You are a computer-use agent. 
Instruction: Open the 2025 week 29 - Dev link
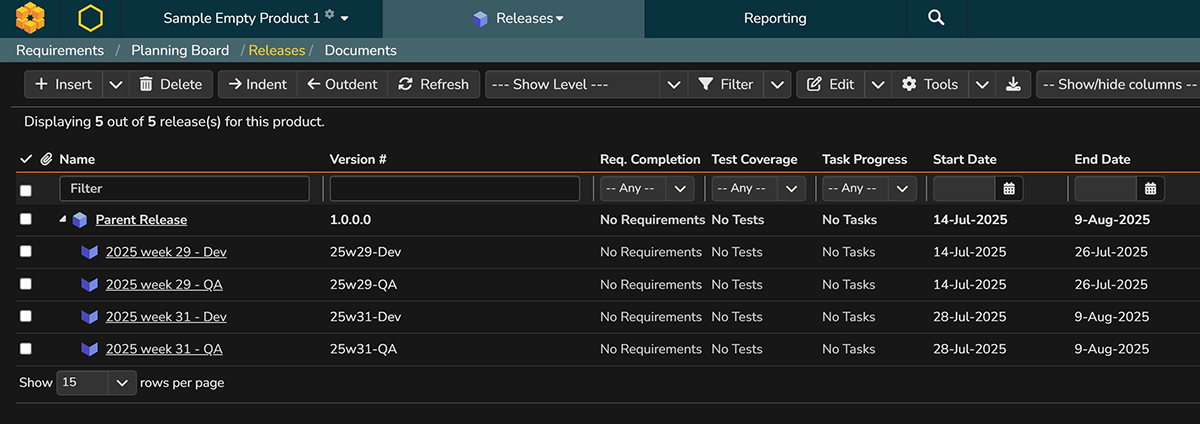click(166, 252)
